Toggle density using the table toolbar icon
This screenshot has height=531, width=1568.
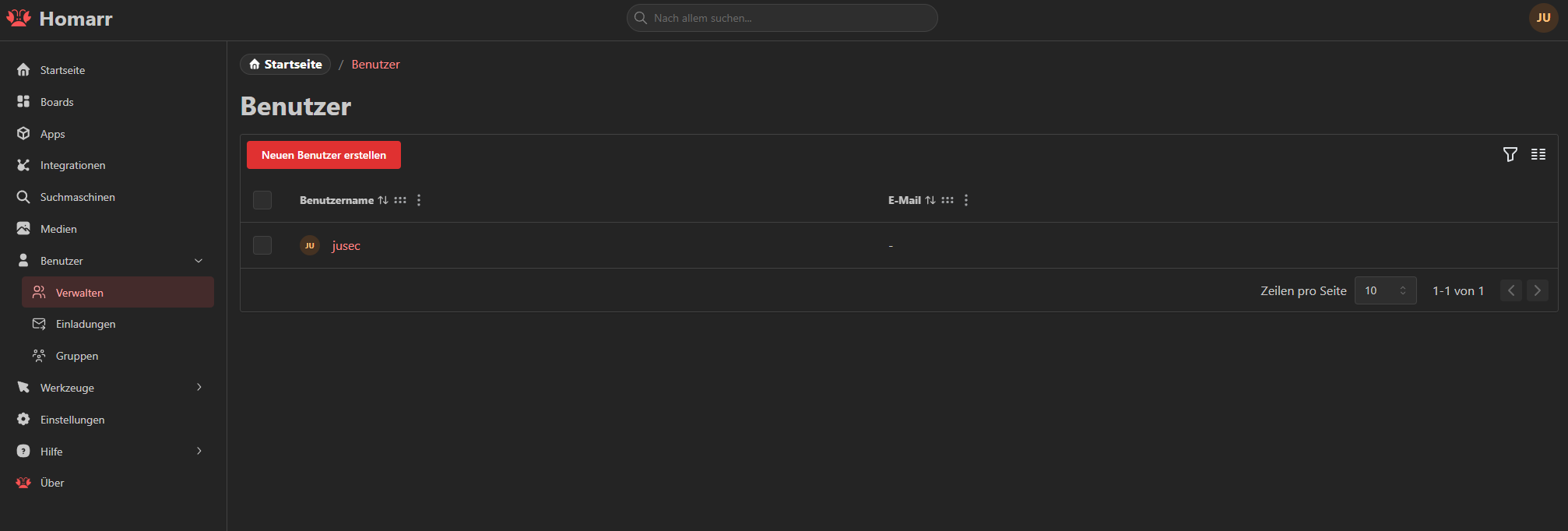click(x=1538, y=154)
